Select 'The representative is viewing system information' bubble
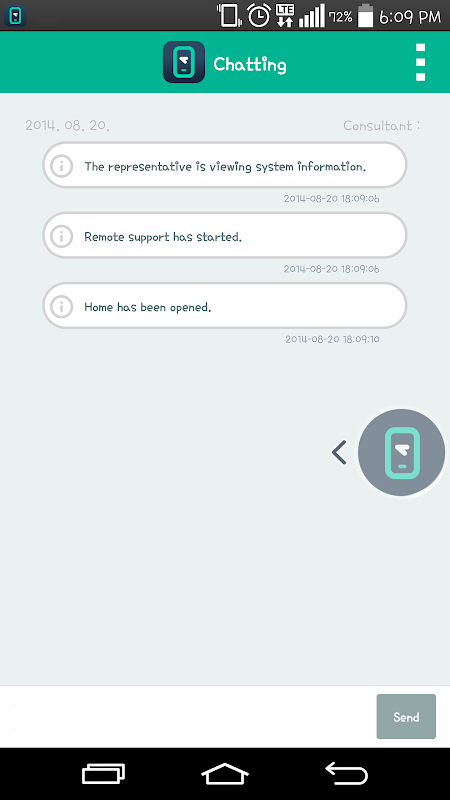 pos(224,165)
